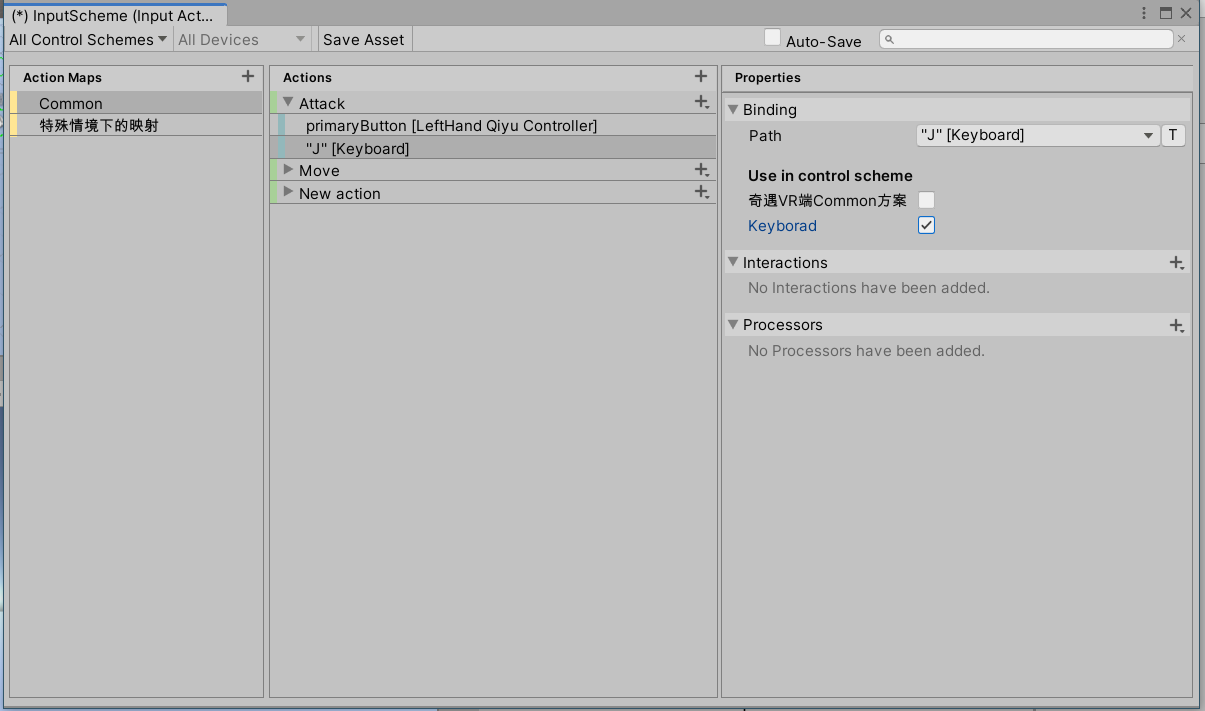Add a binding to the Move action

coord(700,169)
